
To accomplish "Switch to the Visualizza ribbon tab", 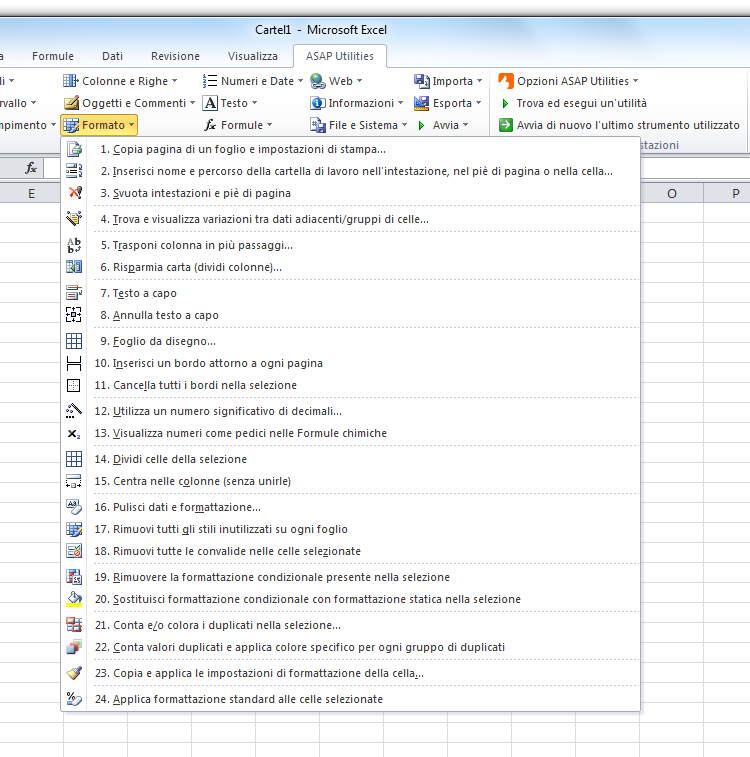I will pyautogui.click(x=252, y=56).
